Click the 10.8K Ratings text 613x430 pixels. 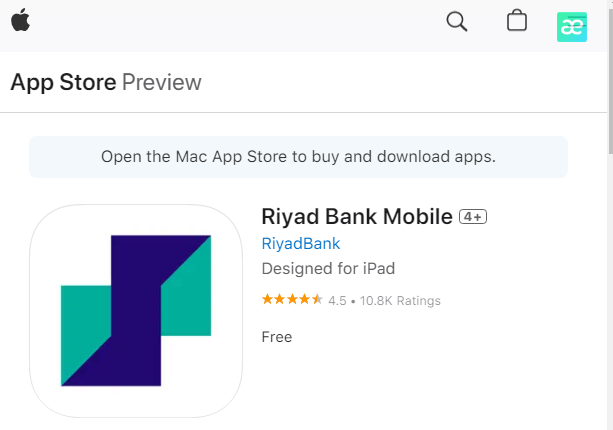tap(400, 301)
